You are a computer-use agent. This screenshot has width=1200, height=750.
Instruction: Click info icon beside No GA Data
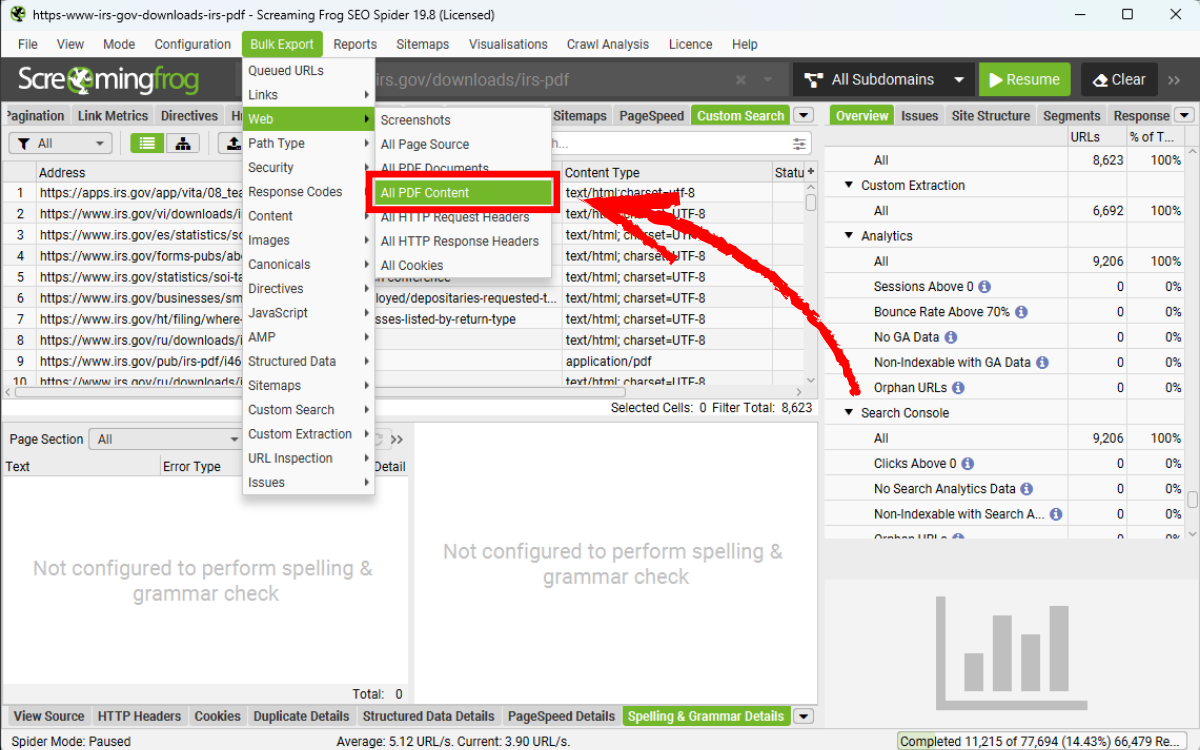pyautogui.click(x=950, y=338)
